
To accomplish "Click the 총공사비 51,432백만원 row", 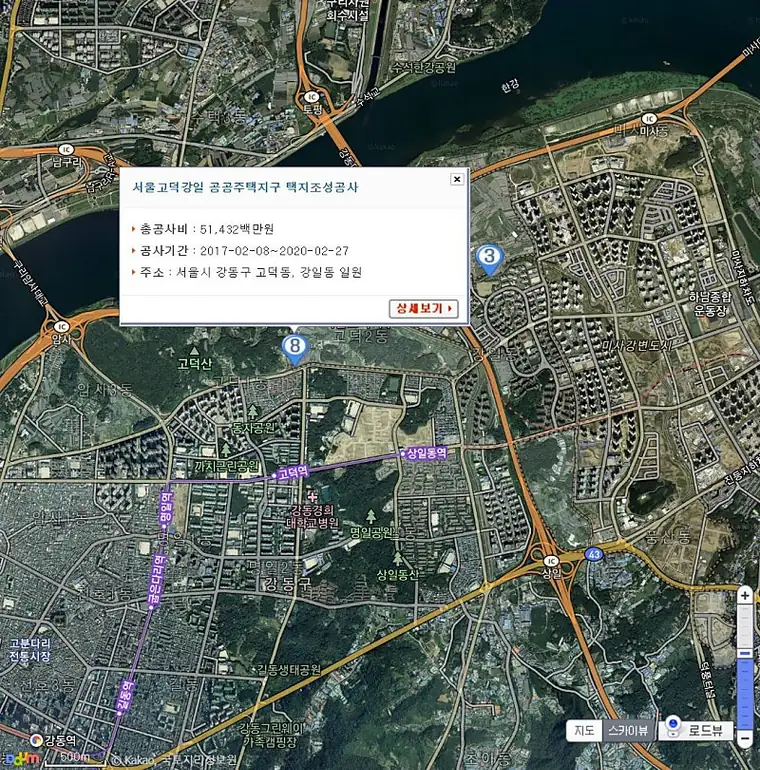I will coord(203,229).
